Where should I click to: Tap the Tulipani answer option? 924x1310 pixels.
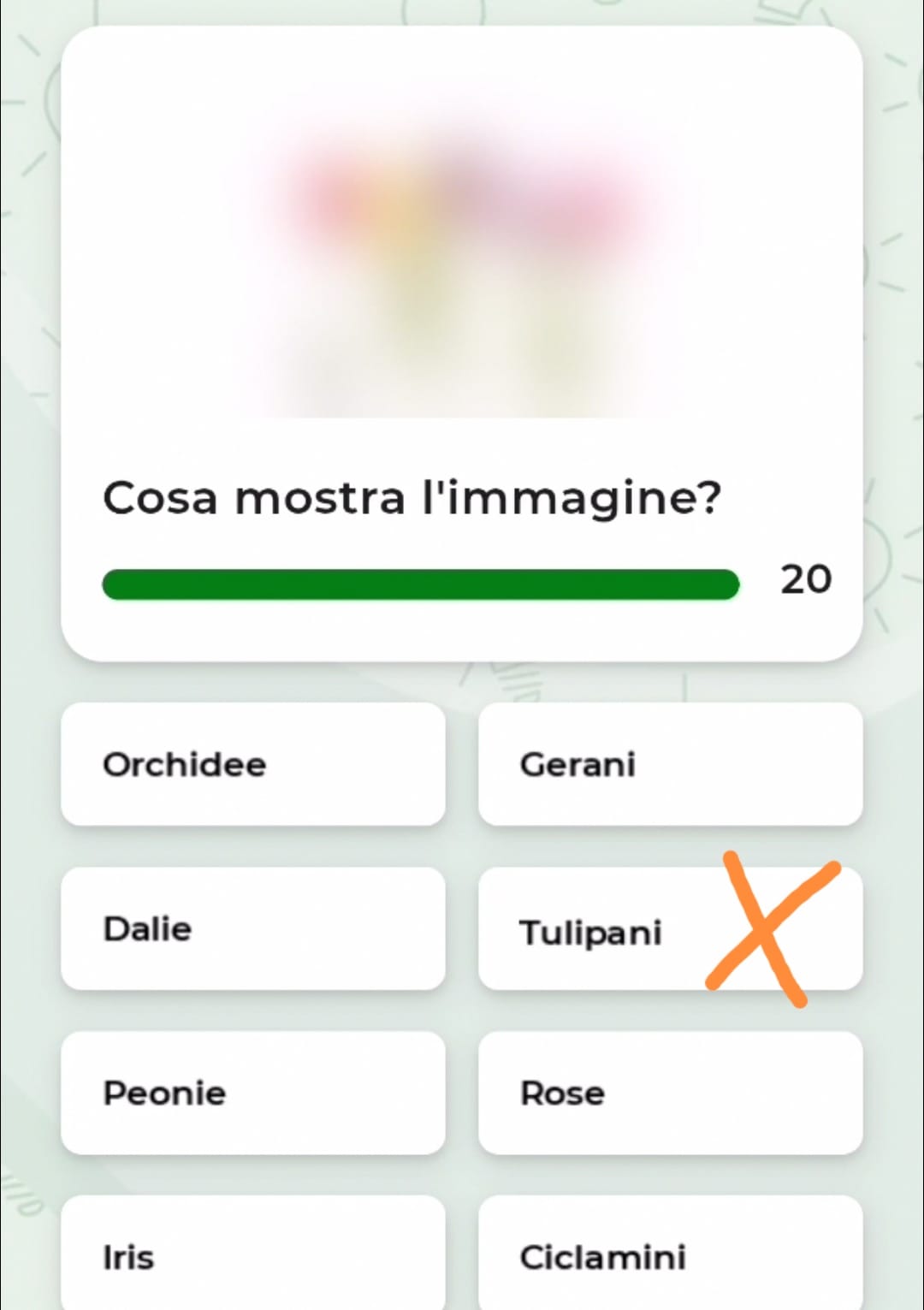click(670, 928)
